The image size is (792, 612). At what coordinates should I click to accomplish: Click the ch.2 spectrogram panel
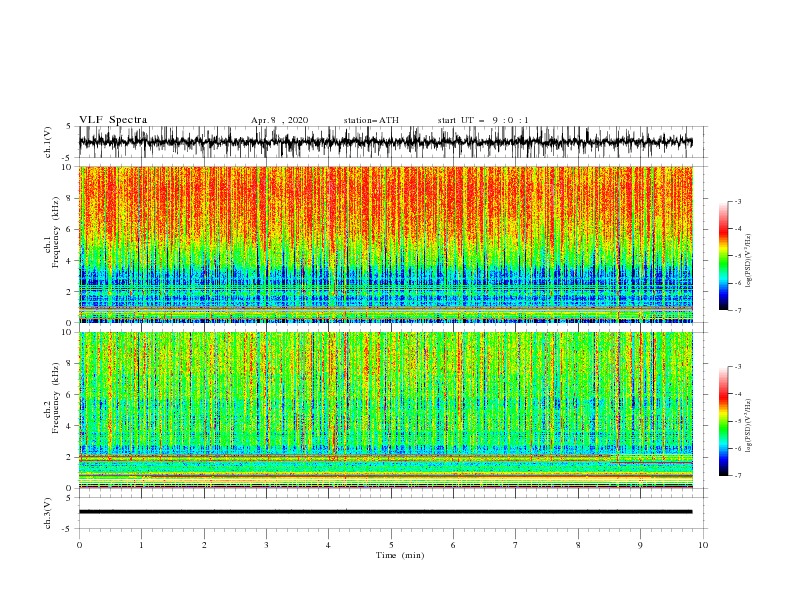point(386,410)
